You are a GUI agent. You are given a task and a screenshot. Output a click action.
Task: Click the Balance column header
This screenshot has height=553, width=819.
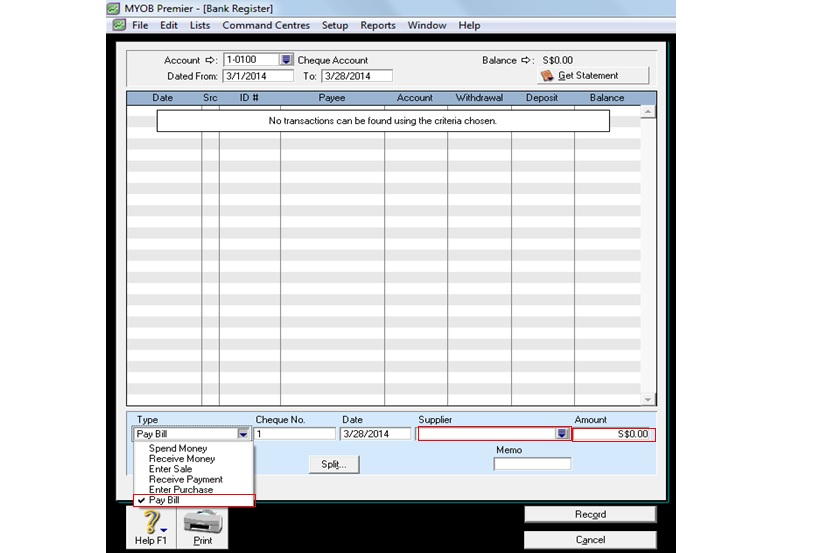coord(607,98)
